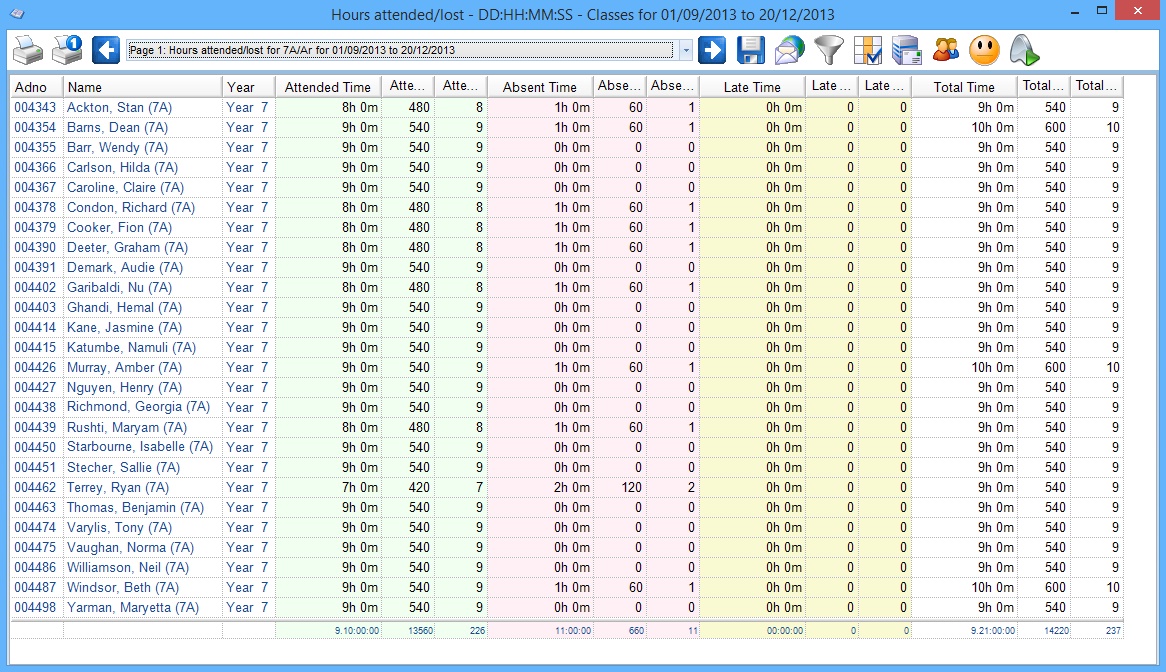
Task: Click the yellow smiley face icon
Action: pyautogui.click(x=984, y=51)
